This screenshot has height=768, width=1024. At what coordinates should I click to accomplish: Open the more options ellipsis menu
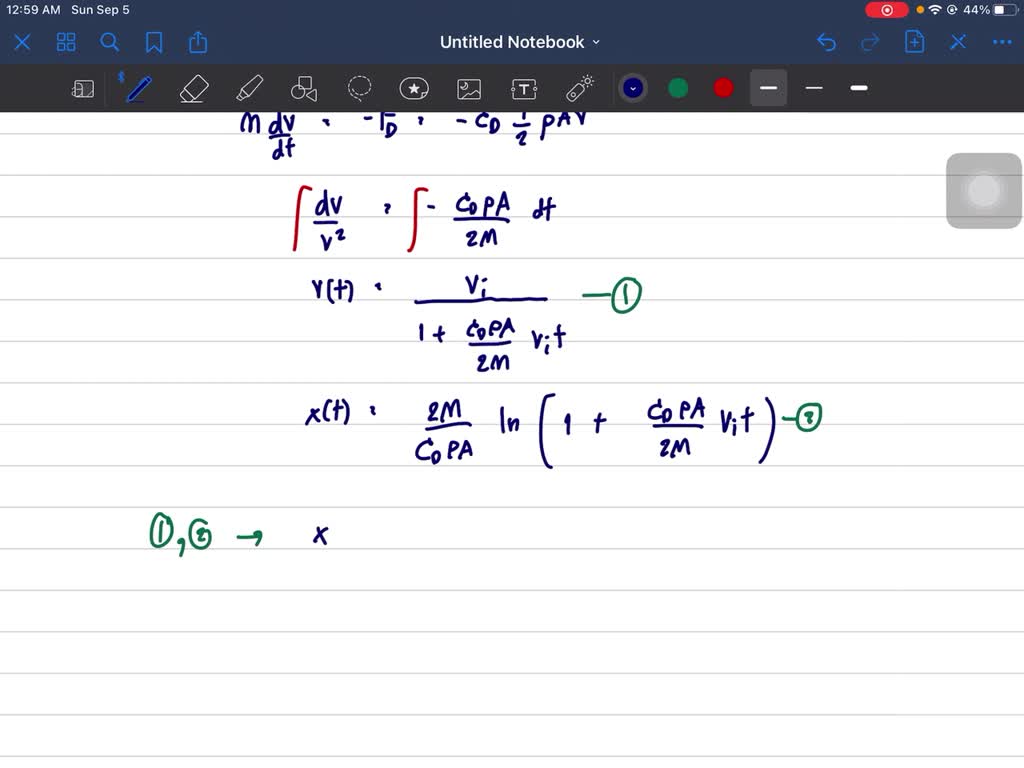tap(1002, 42)
